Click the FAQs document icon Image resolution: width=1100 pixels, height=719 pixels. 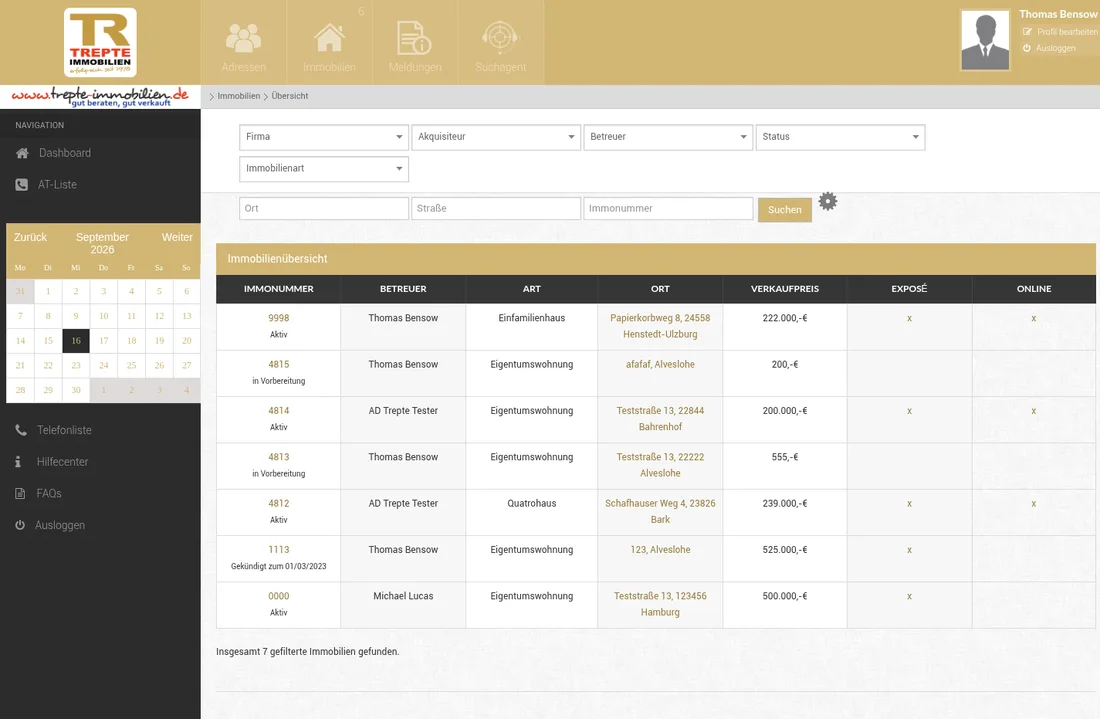[20, 493]
